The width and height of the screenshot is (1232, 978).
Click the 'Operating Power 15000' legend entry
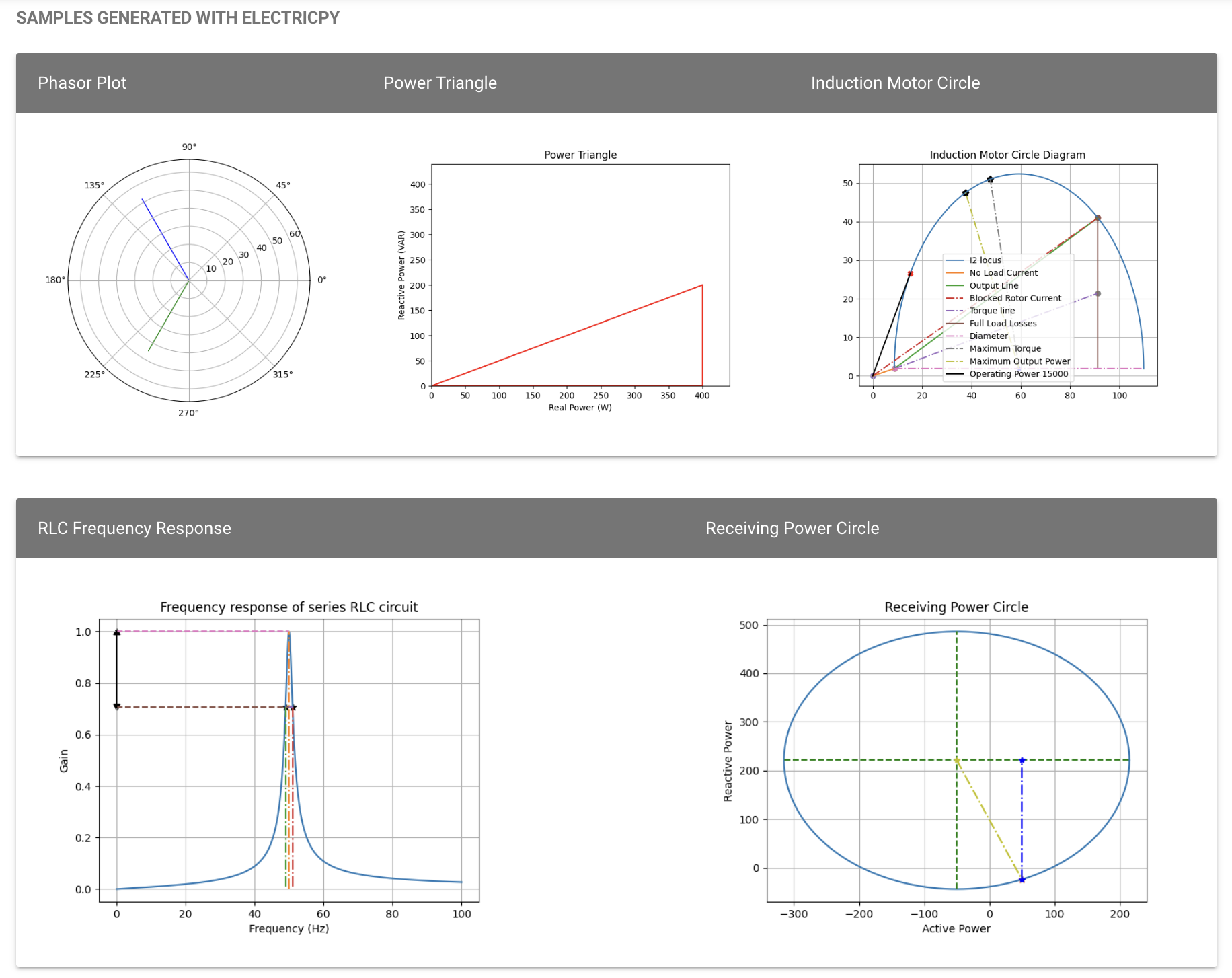click(1018, 374)
